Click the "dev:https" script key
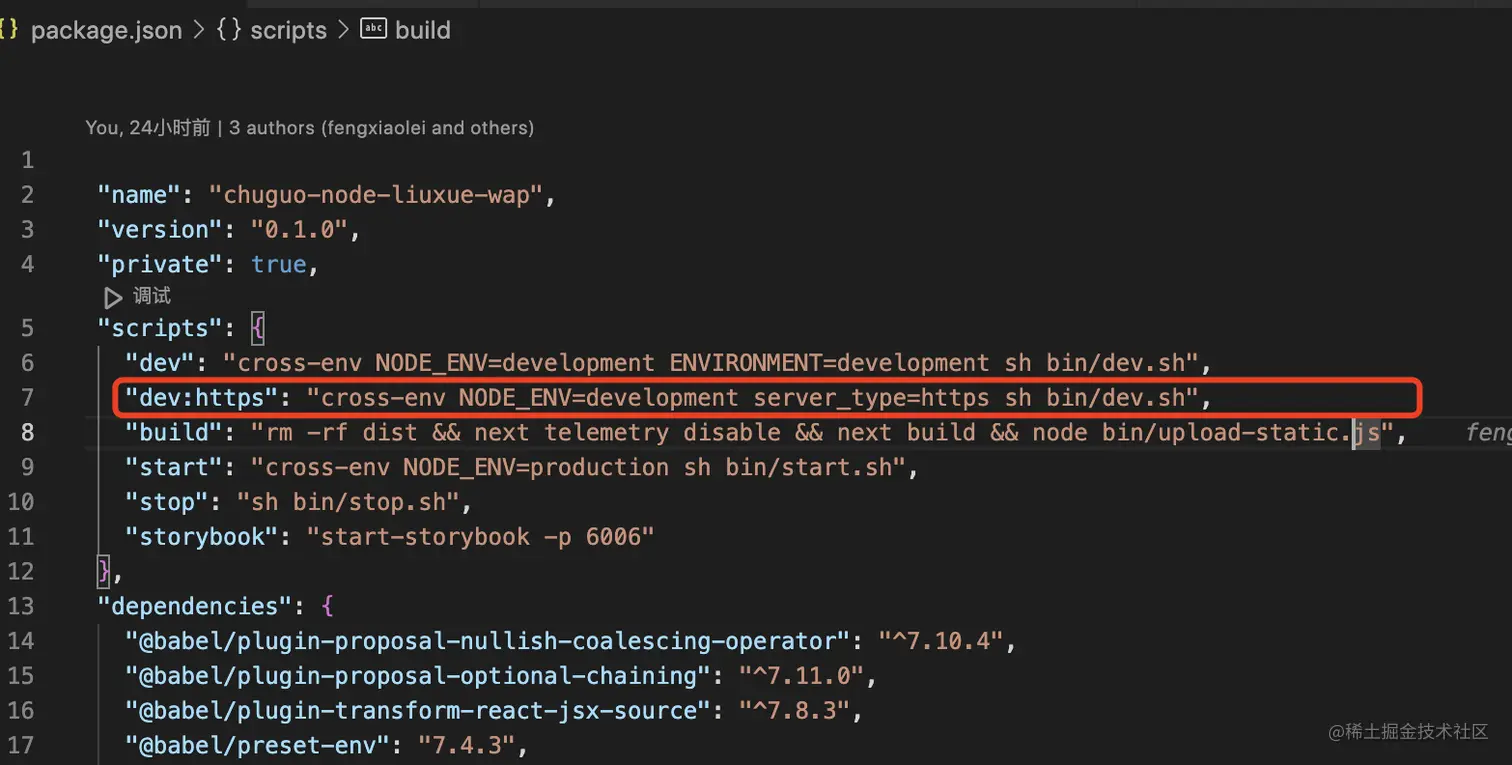 201,397
